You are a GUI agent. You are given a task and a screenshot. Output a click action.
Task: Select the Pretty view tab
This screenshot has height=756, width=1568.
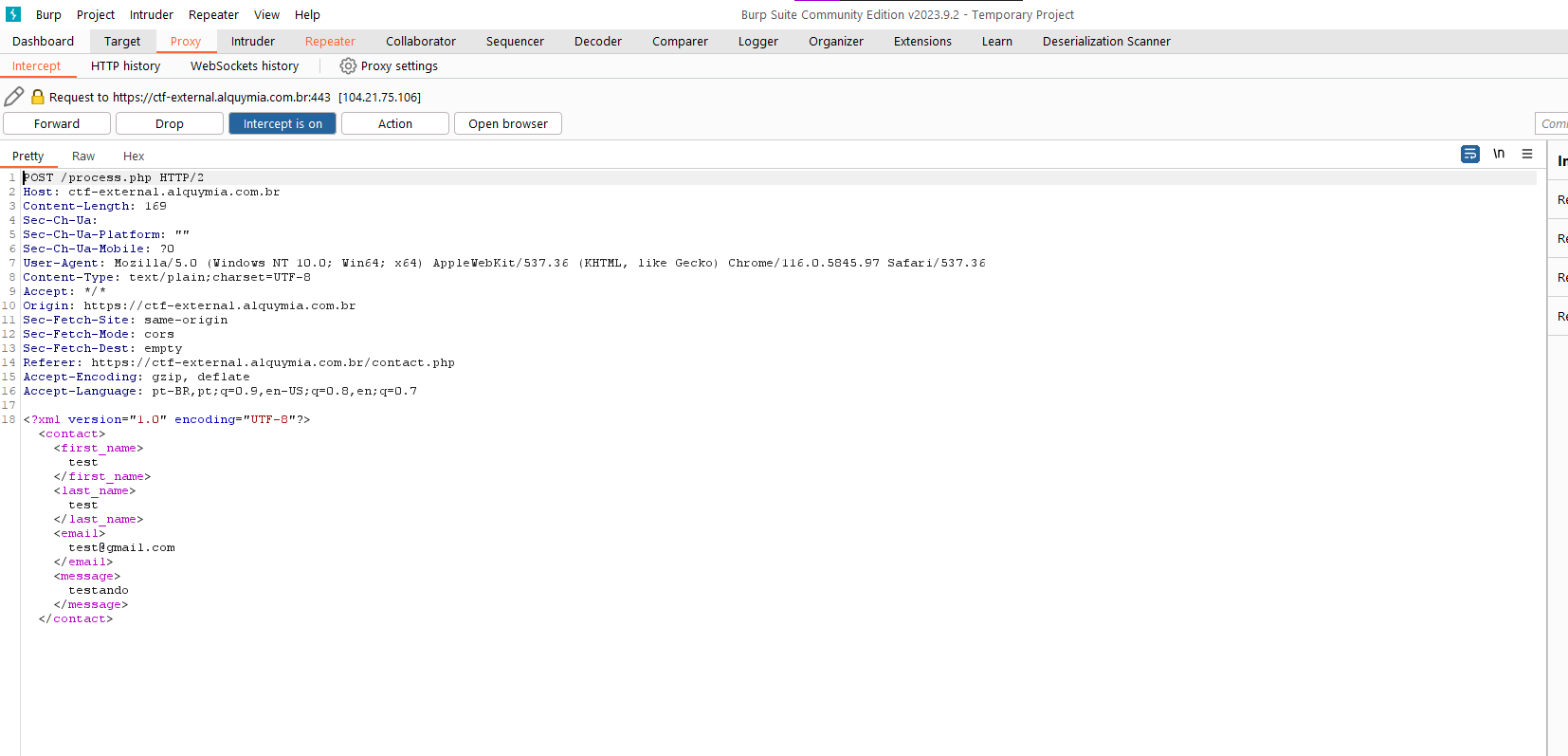point(27,156)
